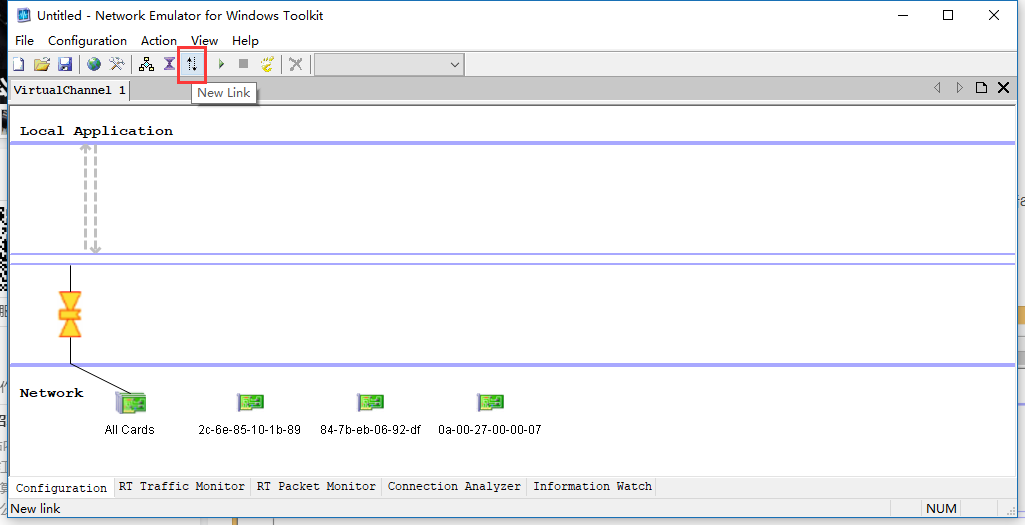This screenshot has width=1025, height=525.
Task: Click the New Link arrows icon
Action: point(192,64)
